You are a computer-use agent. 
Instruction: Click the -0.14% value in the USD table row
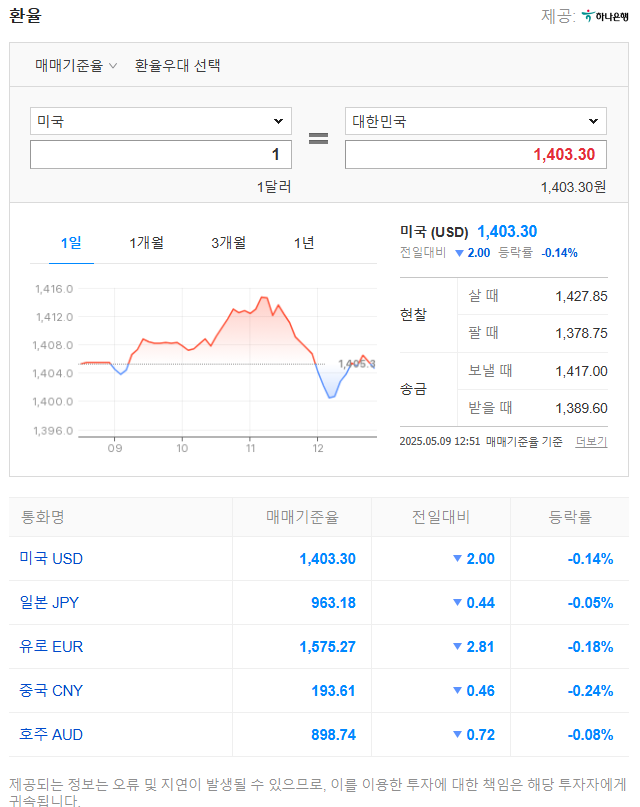tap(590, 558)
